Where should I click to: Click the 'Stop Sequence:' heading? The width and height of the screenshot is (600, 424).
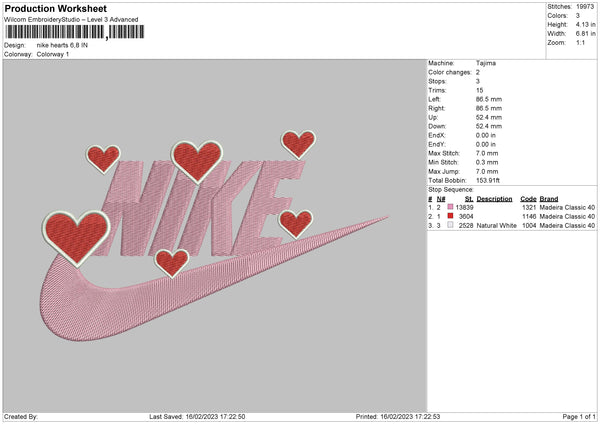[451, 190]
